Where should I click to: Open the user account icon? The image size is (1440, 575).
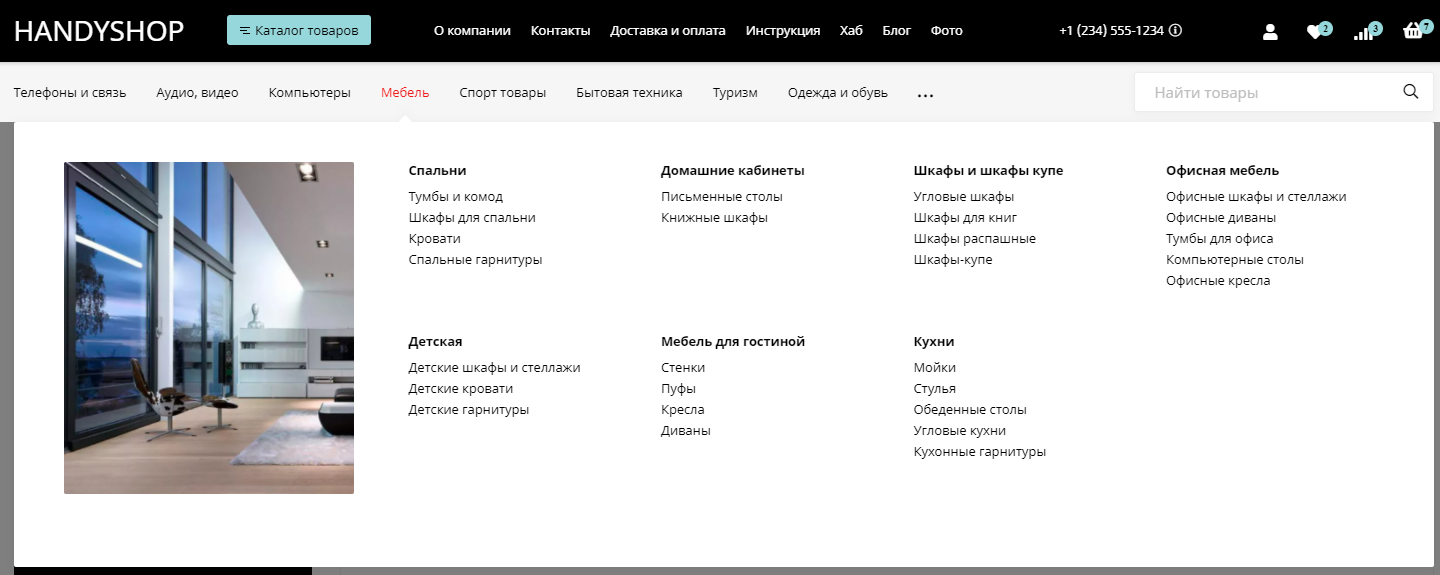[x=1270, y=32]
